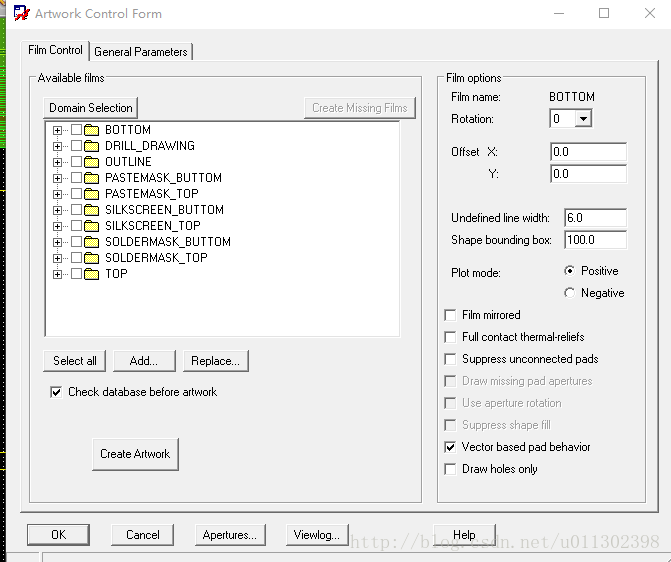Tick the SILKSCREEN_BUTTOM film checkbox

pyautogui.click(x=76, y=210)
